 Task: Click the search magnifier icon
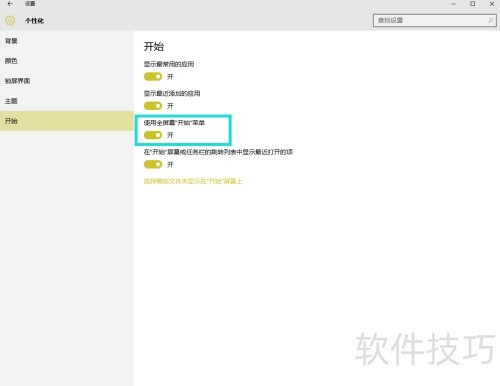(490, 20)
